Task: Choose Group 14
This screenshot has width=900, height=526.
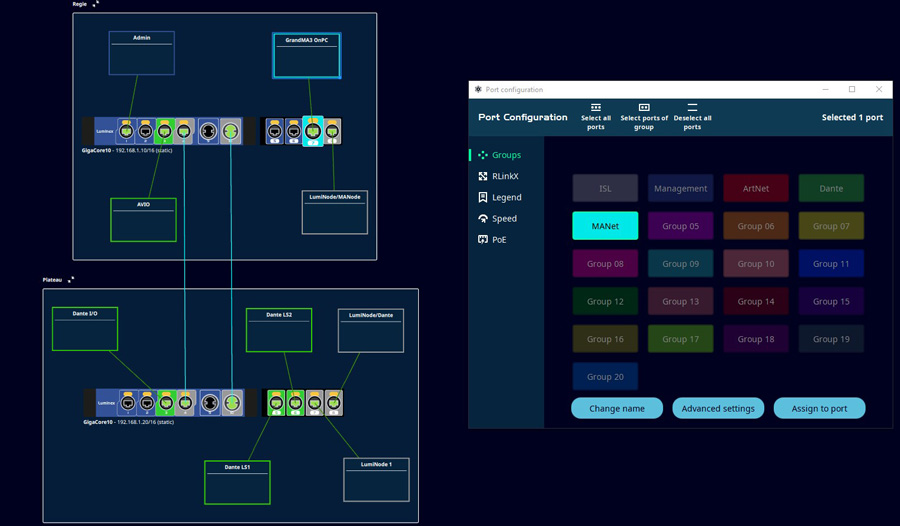Action: (x=756, y=301)
